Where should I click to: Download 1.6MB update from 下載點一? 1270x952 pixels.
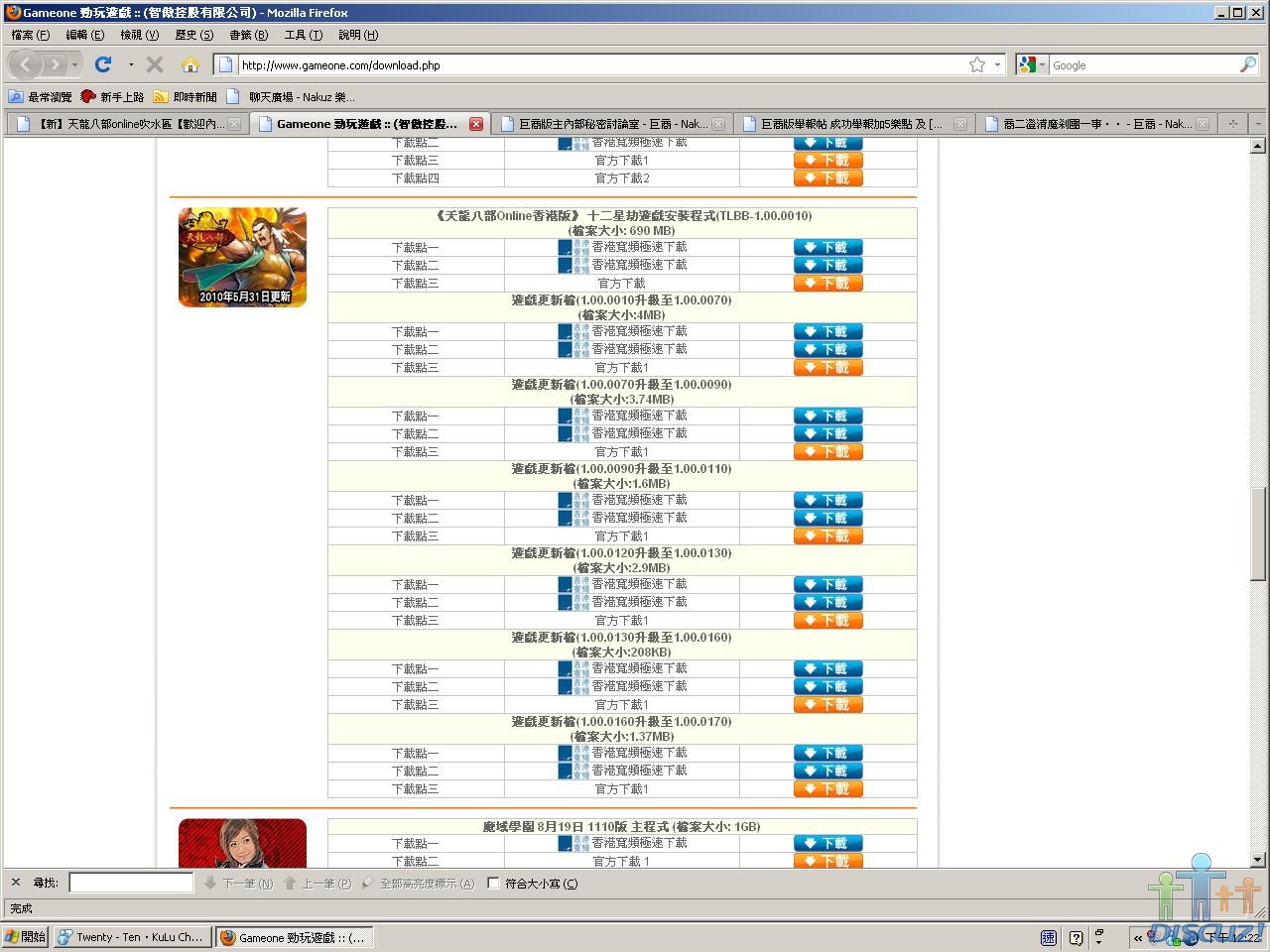(828, 500)
